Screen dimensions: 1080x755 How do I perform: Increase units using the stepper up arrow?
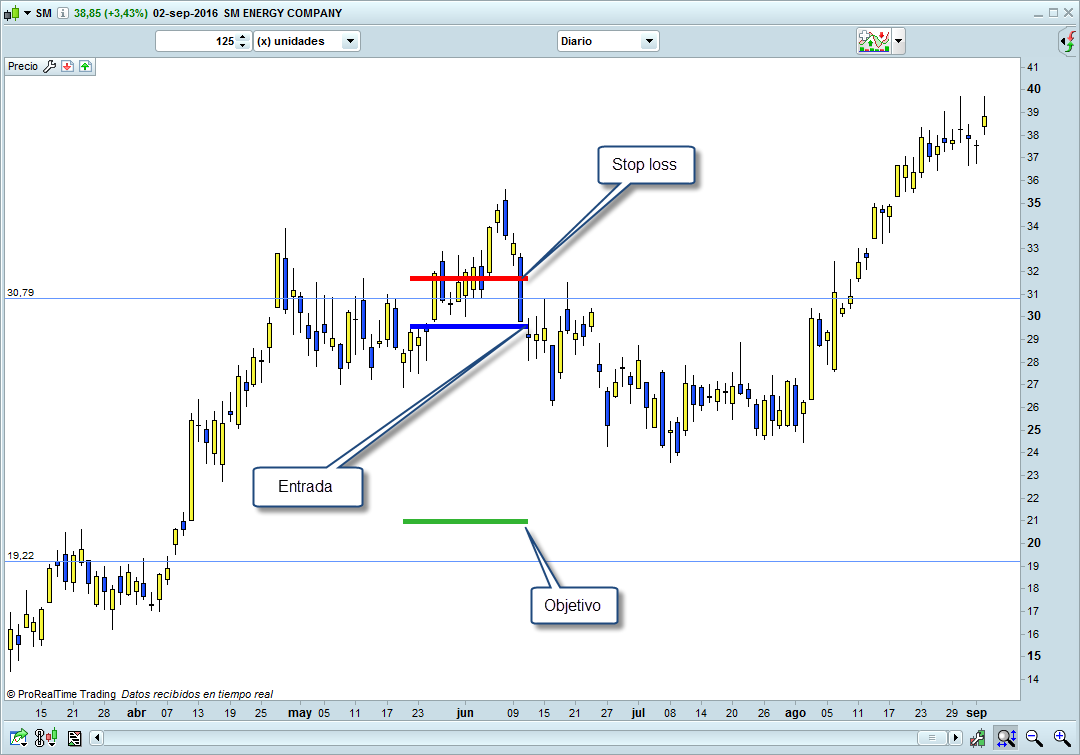(x=241, y=37)
